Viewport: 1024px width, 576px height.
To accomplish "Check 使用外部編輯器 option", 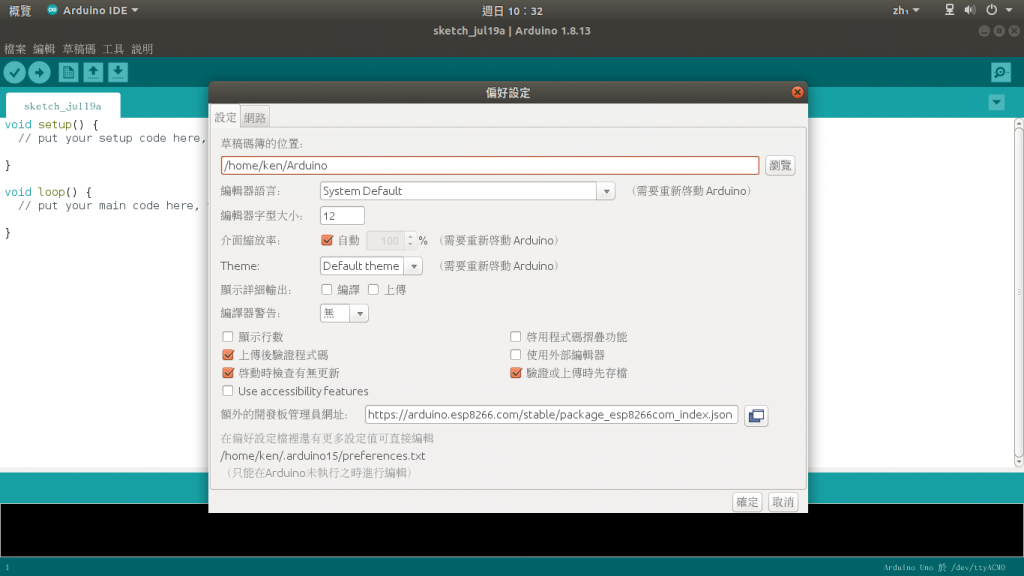I will pos(515,355).
